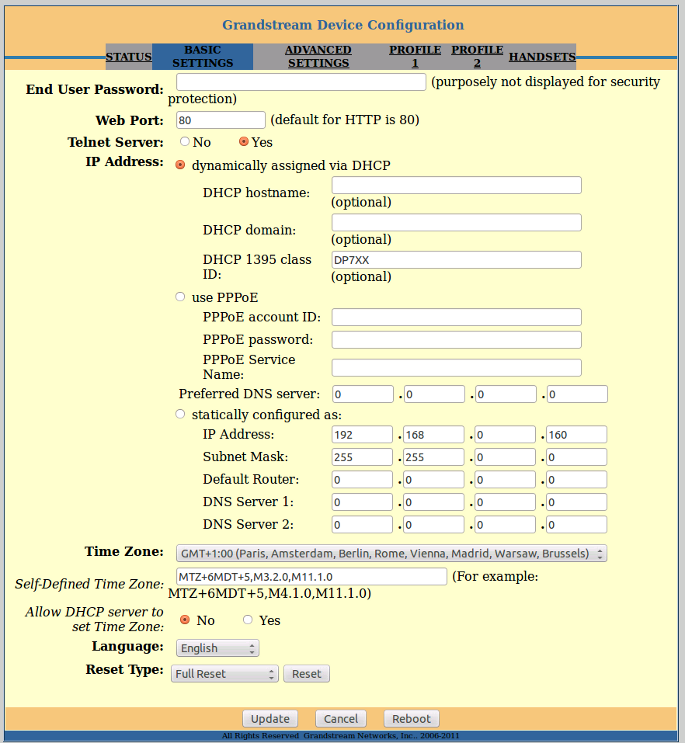Click static IP Address octet 192
The width and height of the screenshot is (685, 743).
[362, 435]
